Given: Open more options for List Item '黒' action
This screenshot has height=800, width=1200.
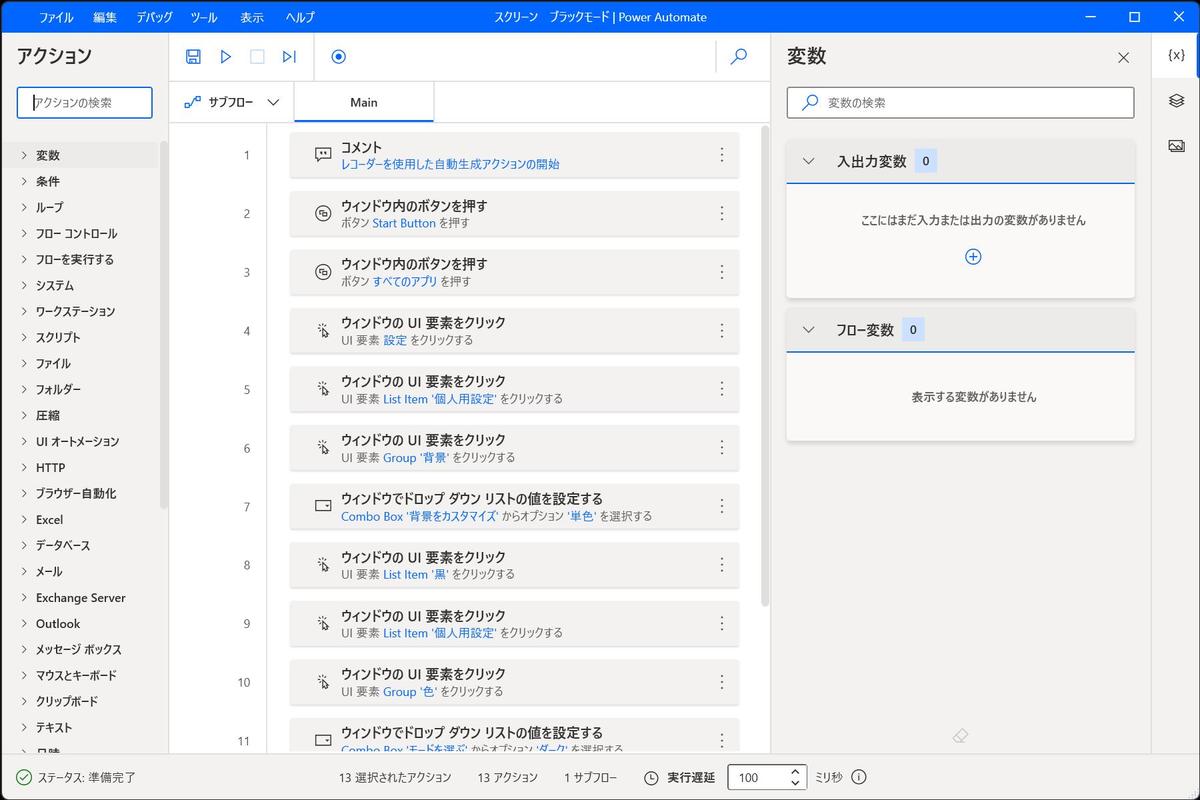Looking at the screenshot, I should click(x=722, y=565).
